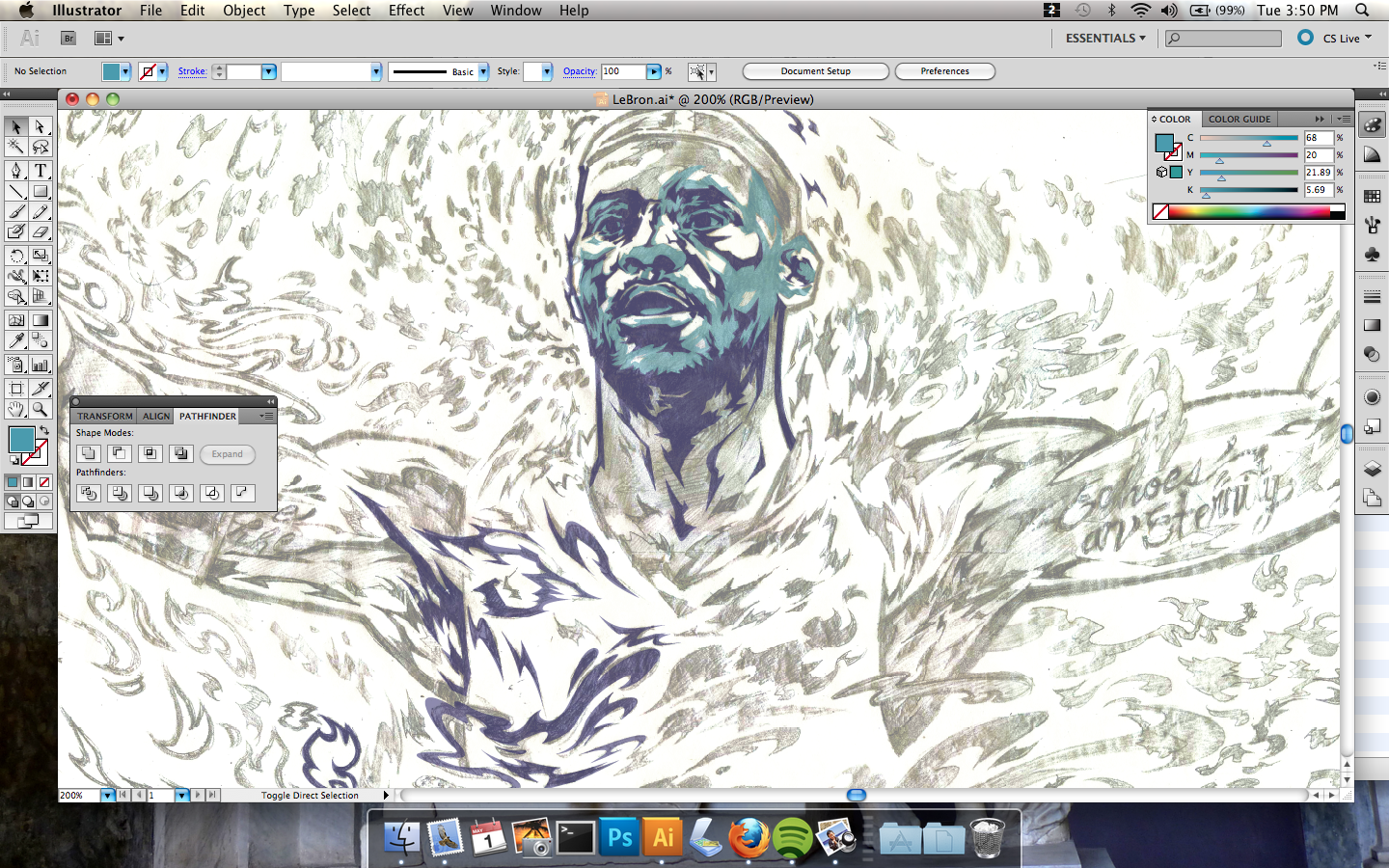The width and height of the screenshot is (1389, 868).
Task: Open graphic Style dropdown
Action: click(547, 71)
